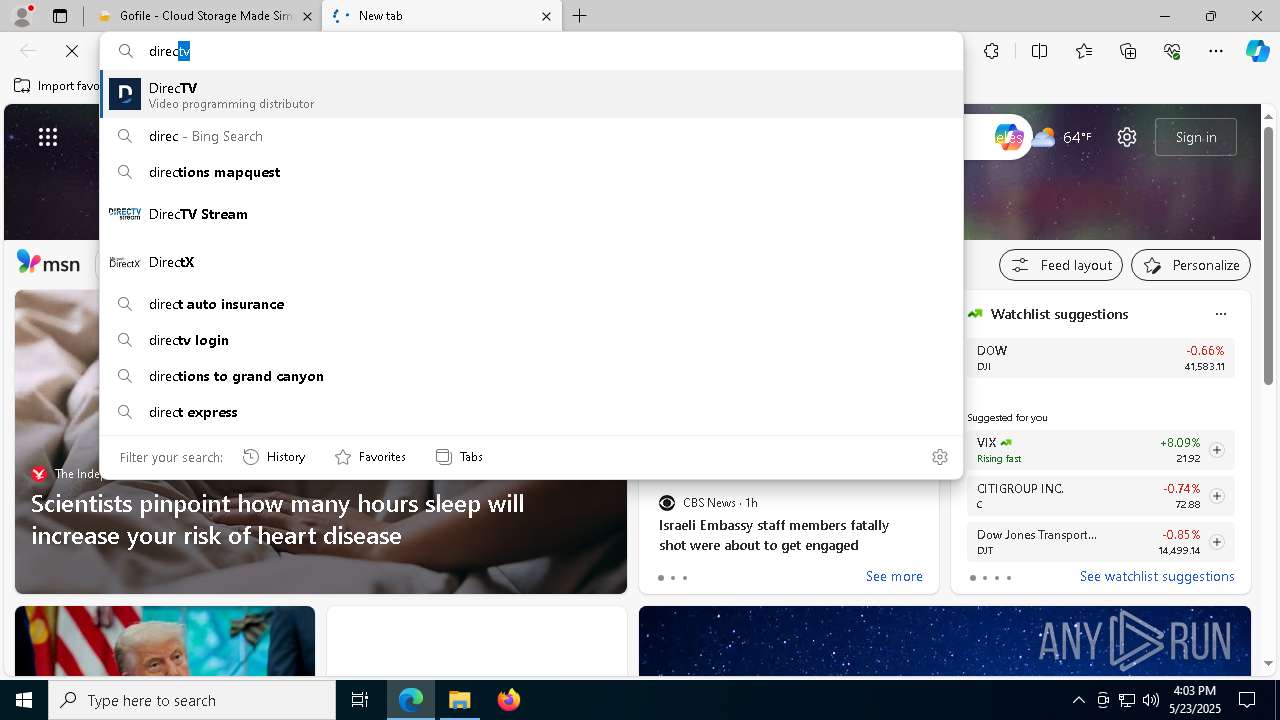Select 'directions mapquest' suggestion
The width and height of the screenshot is (1280, 720).
[x=531, y=172]
